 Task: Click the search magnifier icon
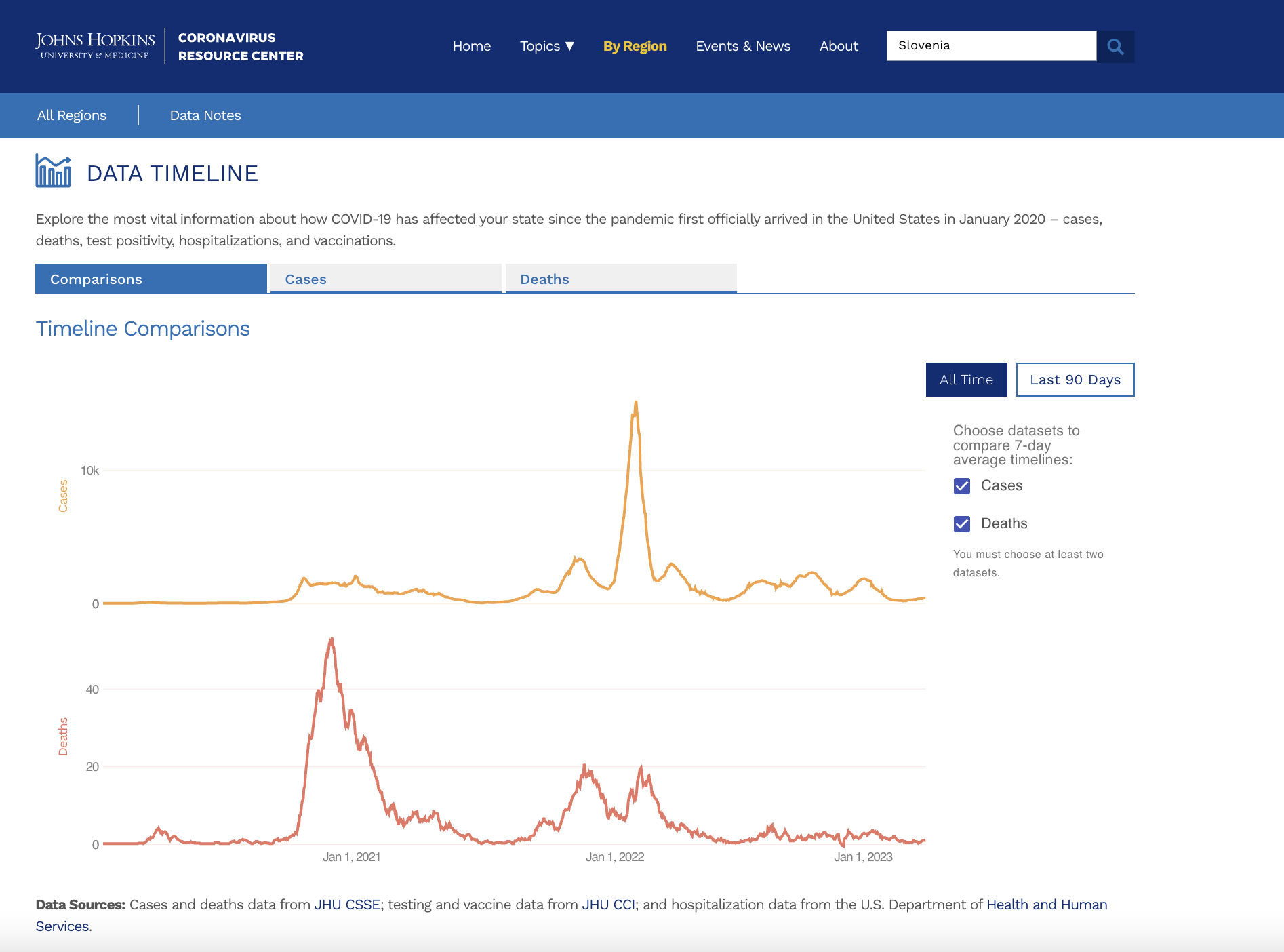1115,46
